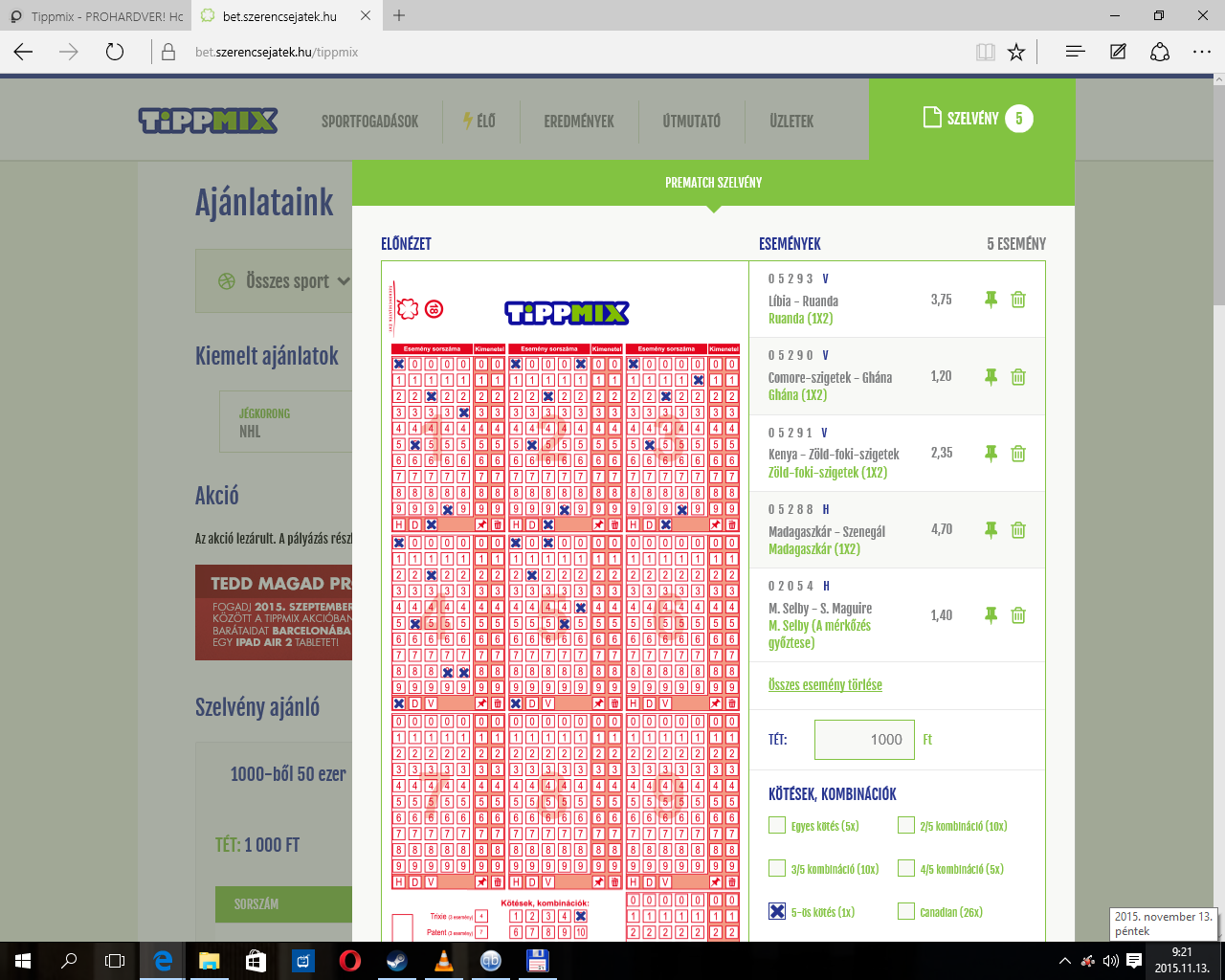1225x980 pixels.
Task: Remove the Kenya - Zöld-foki-szigetek event
Action: click(1018, 453)
